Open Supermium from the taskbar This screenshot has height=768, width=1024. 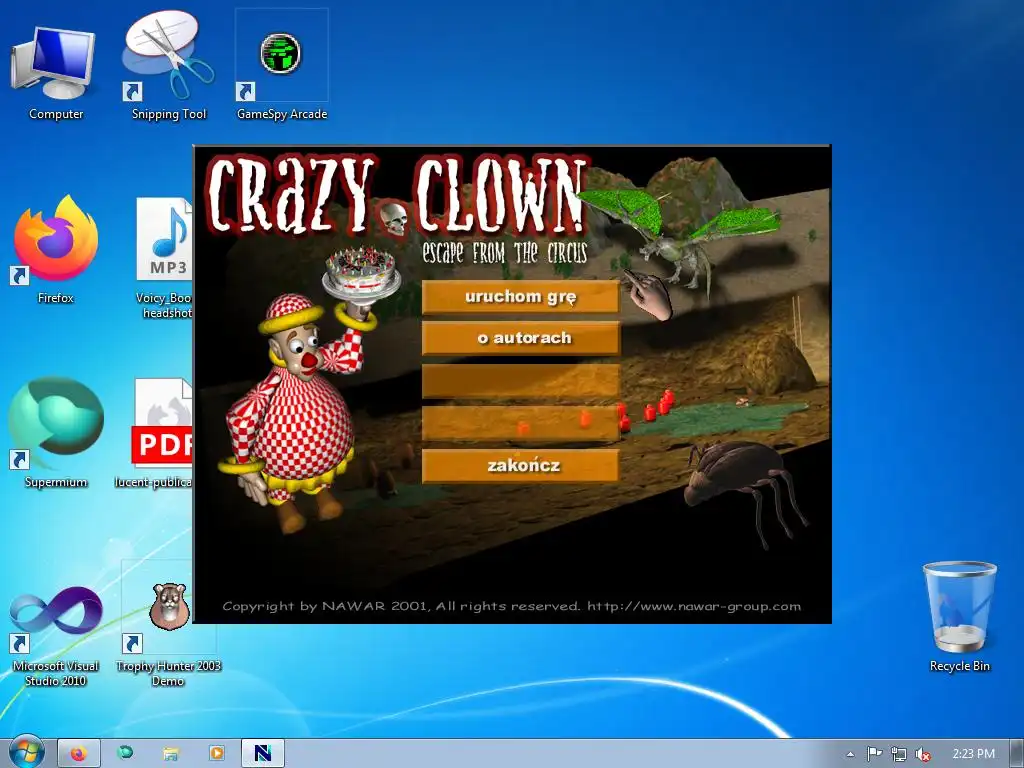pos(125,754)
